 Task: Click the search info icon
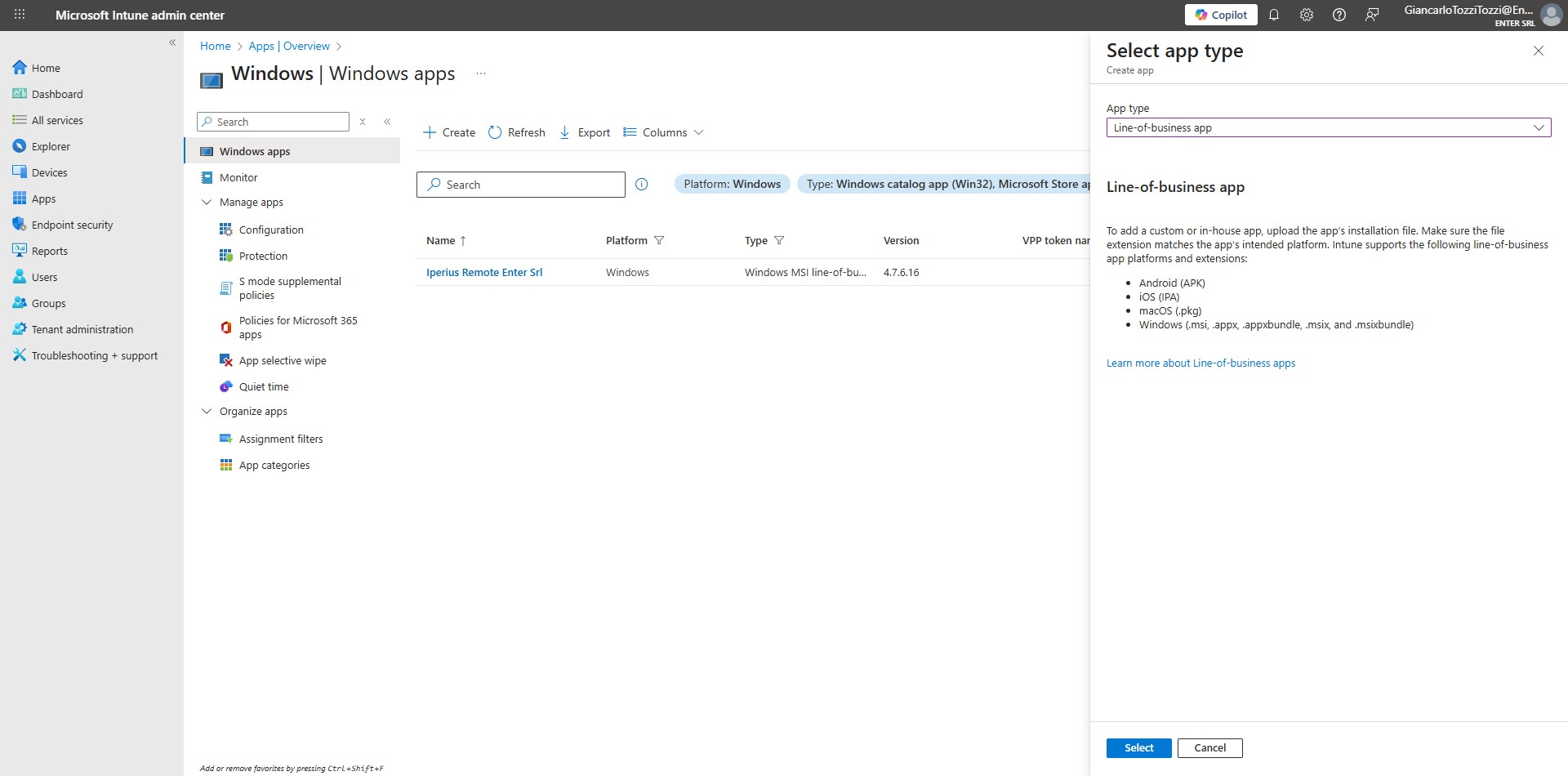coord(642,185)
